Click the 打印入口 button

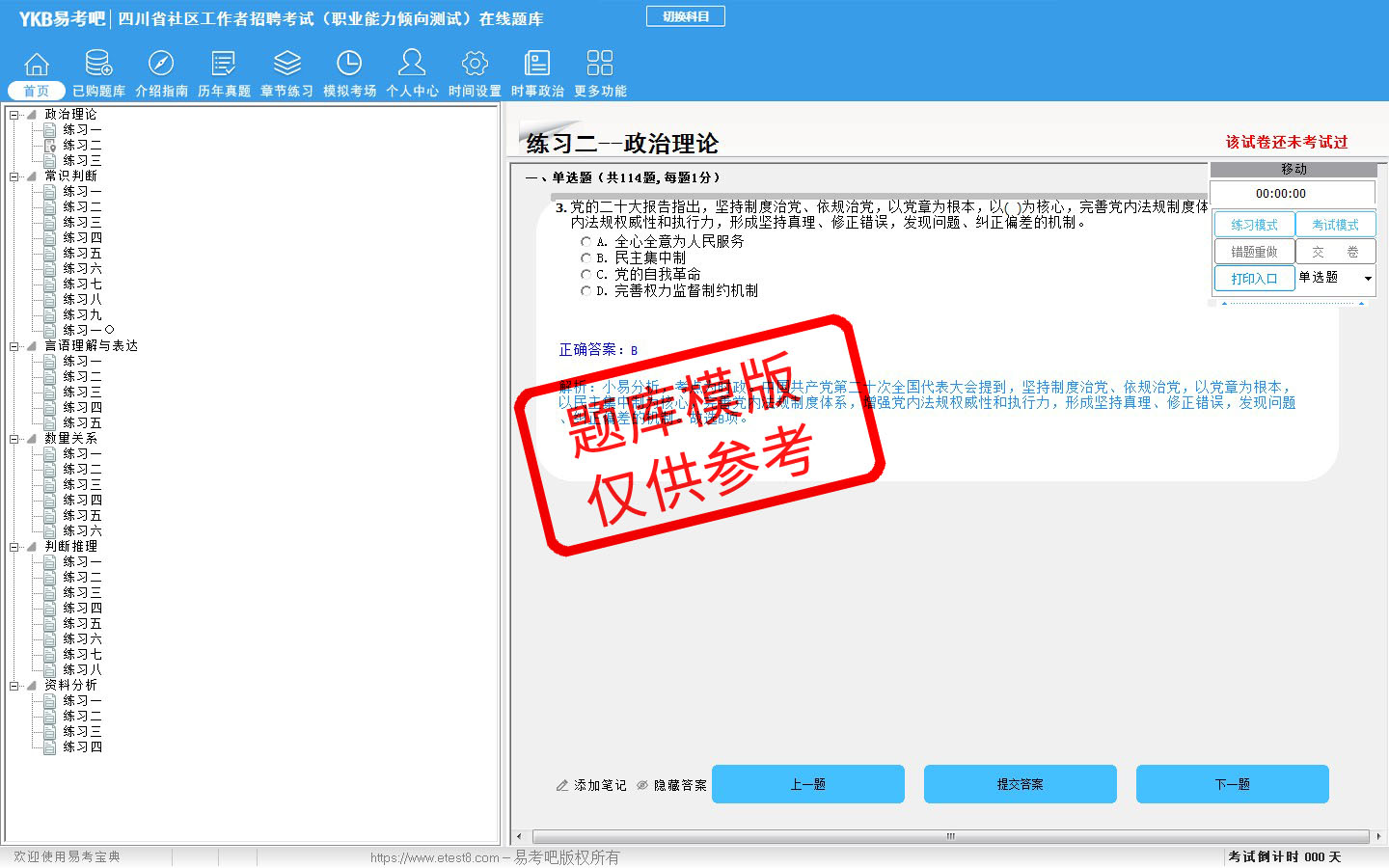point(1254,279)
